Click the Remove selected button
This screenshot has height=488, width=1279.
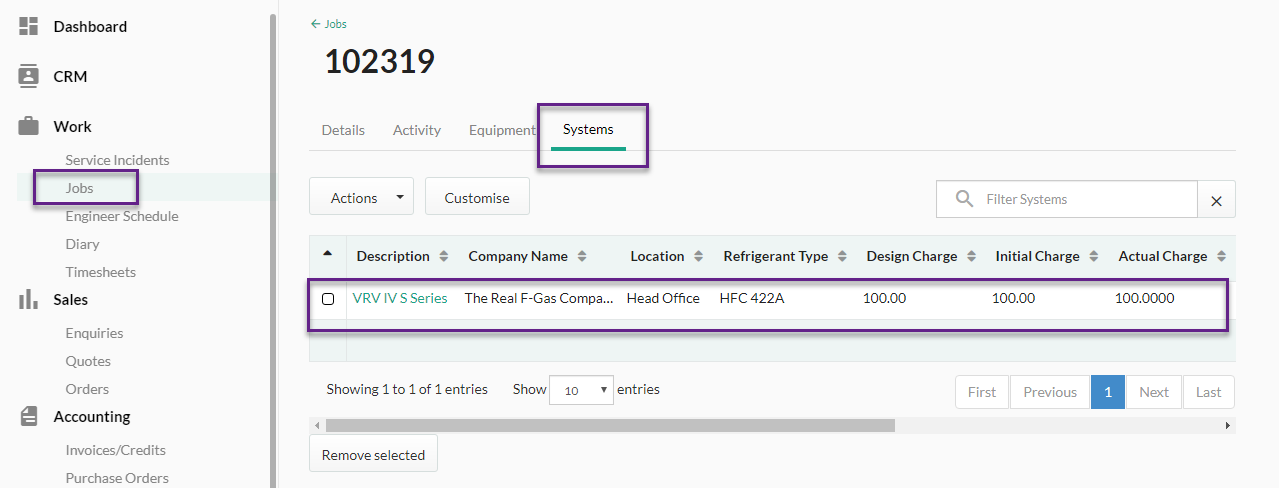point(373,455)
